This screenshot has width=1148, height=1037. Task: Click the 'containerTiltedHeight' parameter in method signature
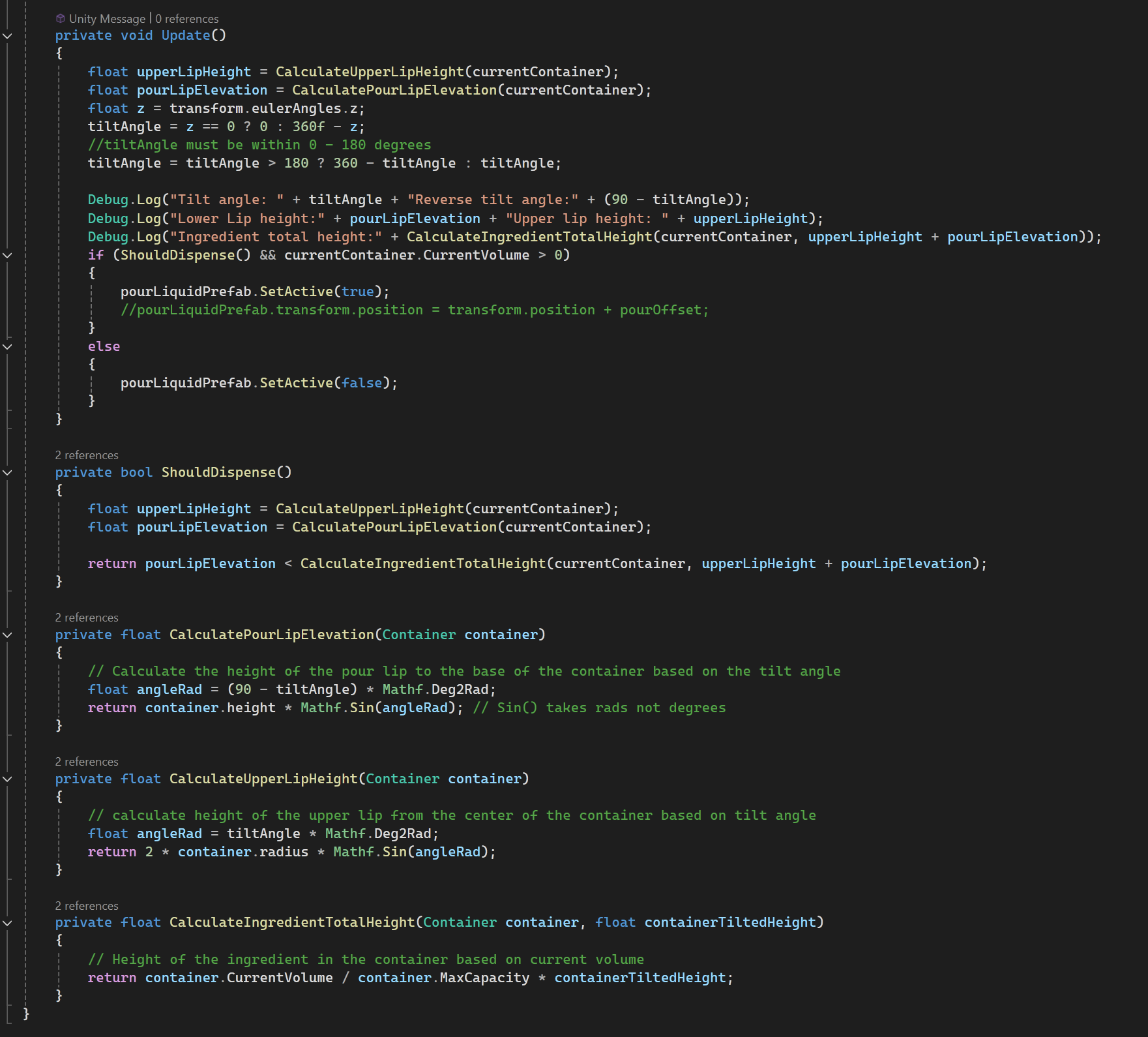730,922
